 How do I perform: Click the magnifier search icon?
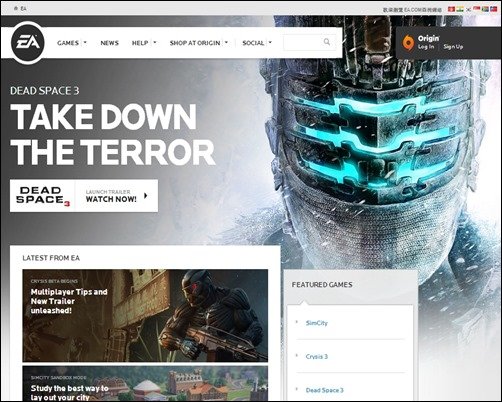(327, 42)
